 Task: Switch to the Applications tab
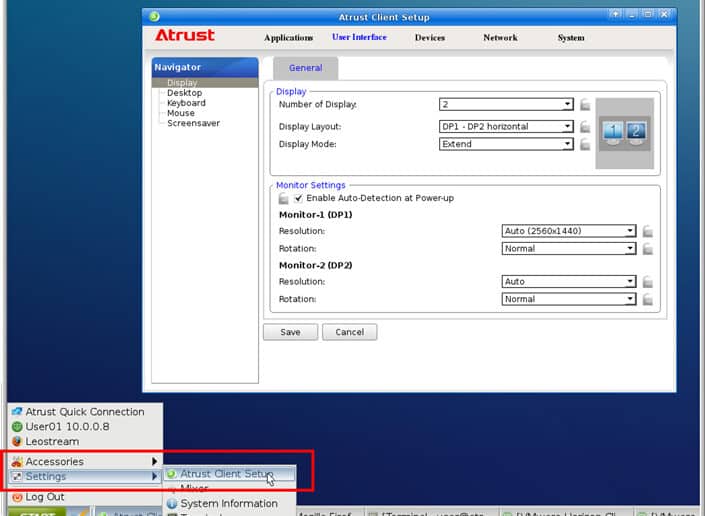point(289,38)
